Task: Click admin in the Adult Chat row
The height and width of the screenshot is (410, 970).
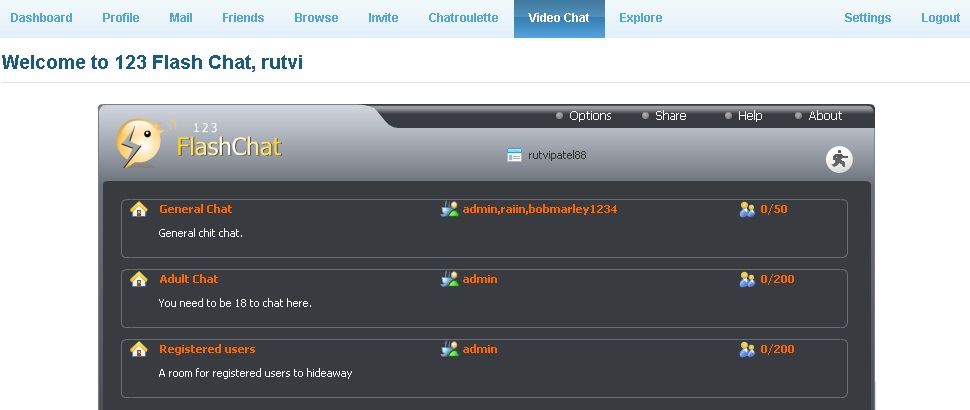Action: pos(480,279)
